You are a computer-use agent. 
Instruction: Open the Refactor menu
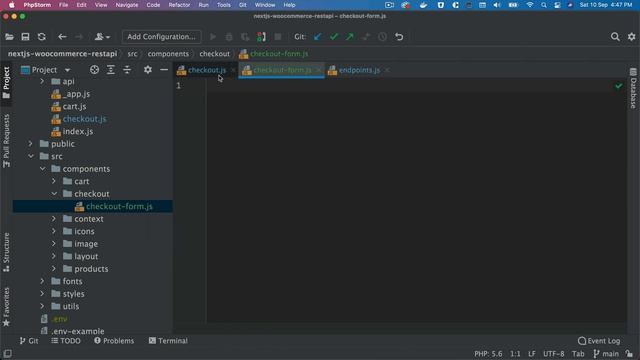pos(179,5)
